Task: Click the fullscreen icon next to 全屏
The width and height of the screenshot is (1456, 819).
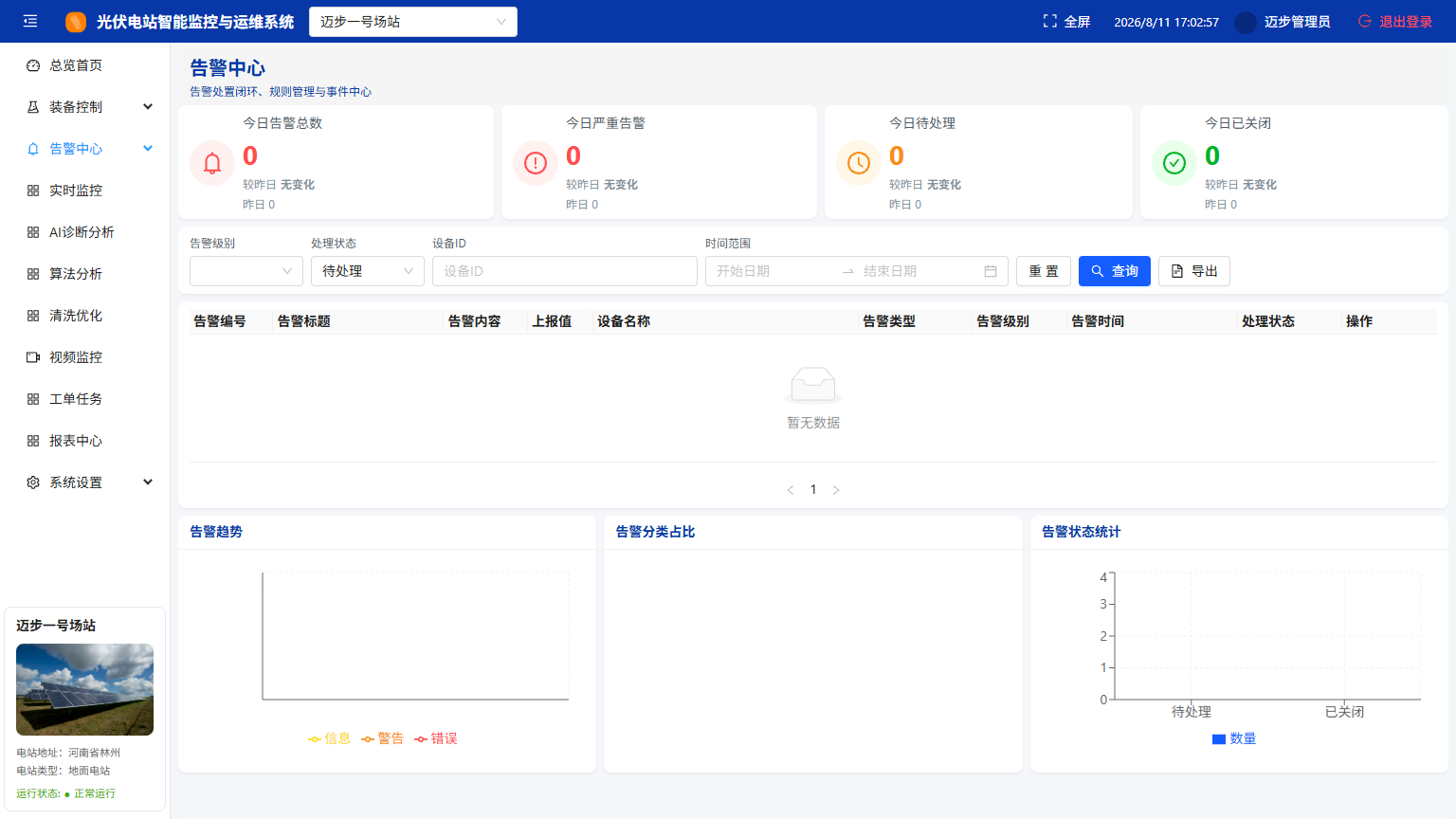Action: coord(1049,21)
